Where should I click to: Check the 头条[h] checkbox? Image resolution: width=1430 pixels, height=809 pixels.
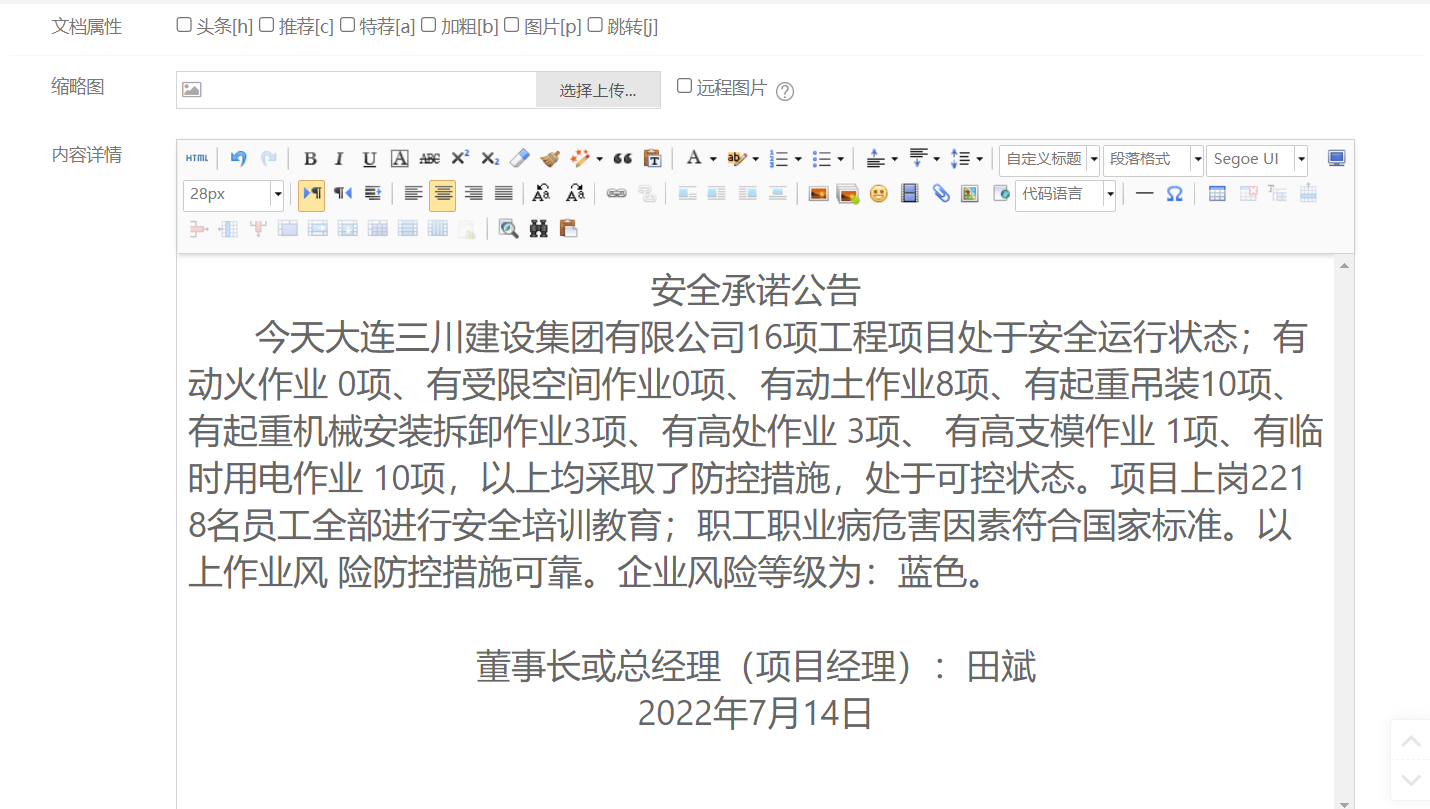coord(184,25)
